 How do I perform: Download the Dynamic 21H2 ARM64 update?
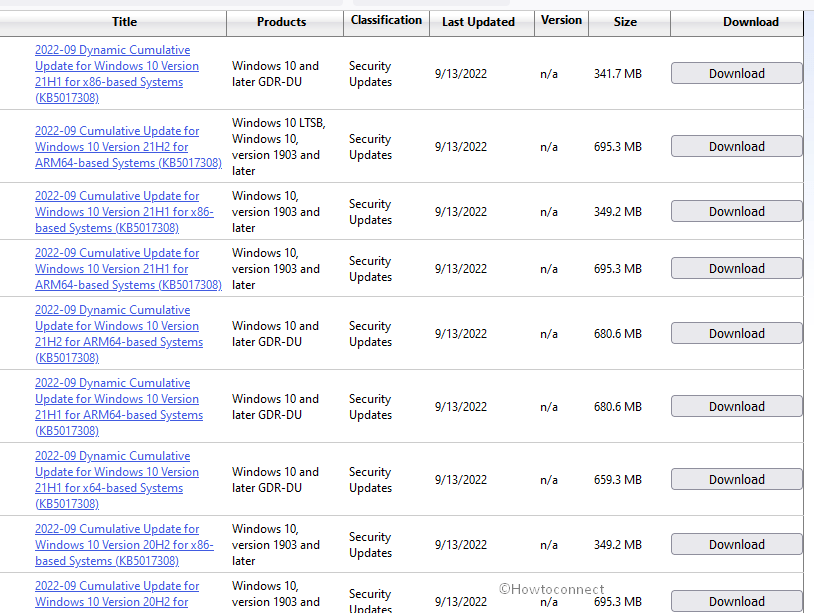pyautogui.click(x=736, y=334)
